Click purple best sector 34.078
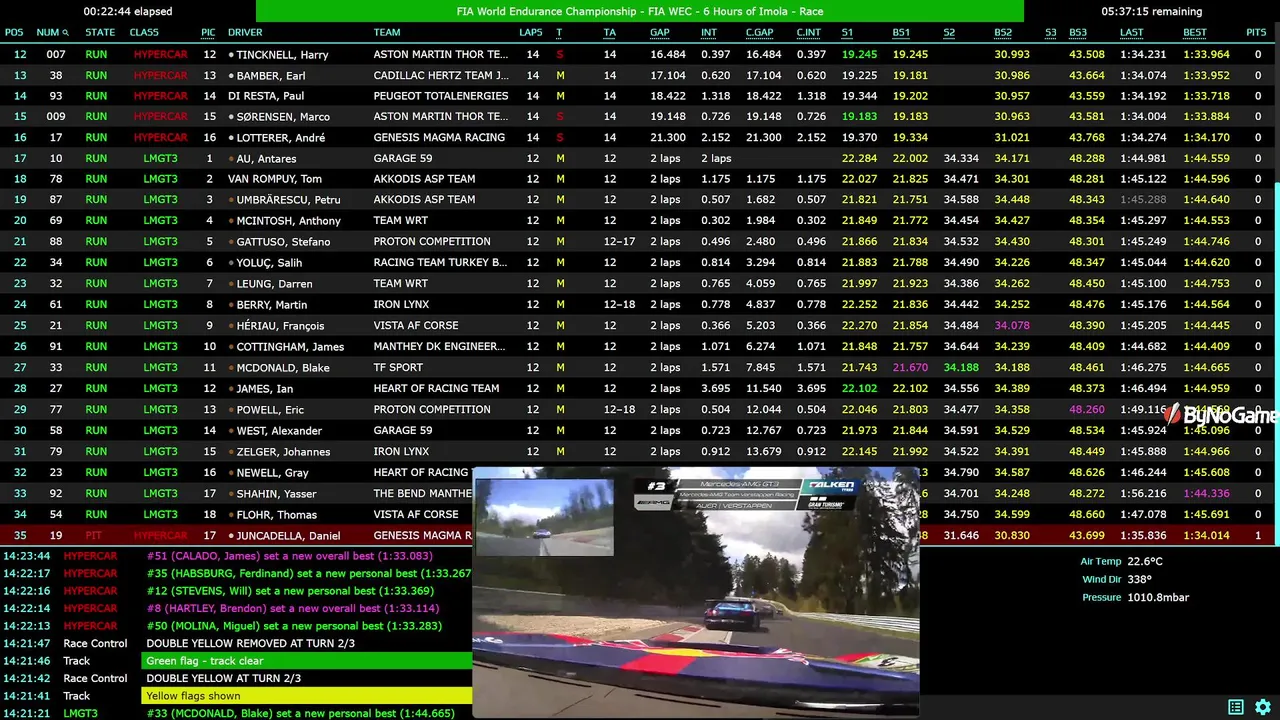This screenshot has height=720, width=1280. [1012, 326]
